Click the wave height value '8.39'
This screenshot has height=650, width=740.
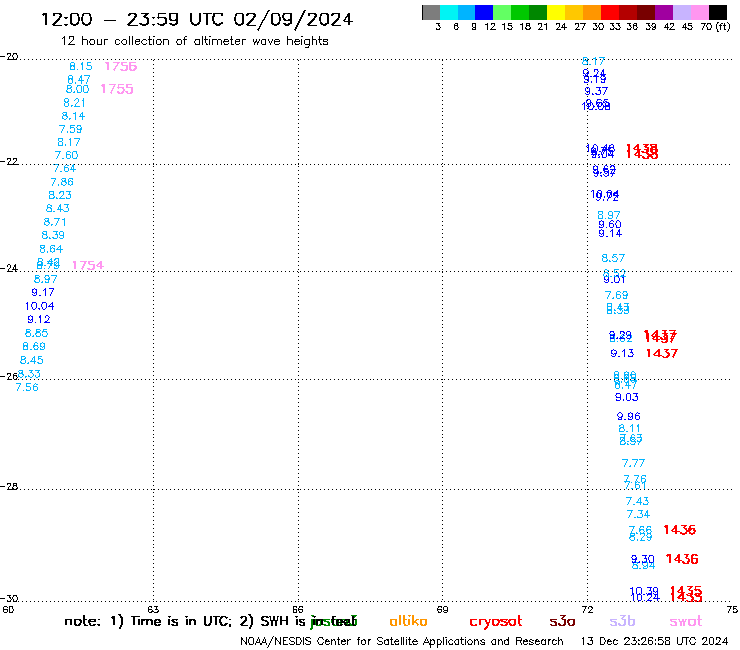(x=53, y=236)
